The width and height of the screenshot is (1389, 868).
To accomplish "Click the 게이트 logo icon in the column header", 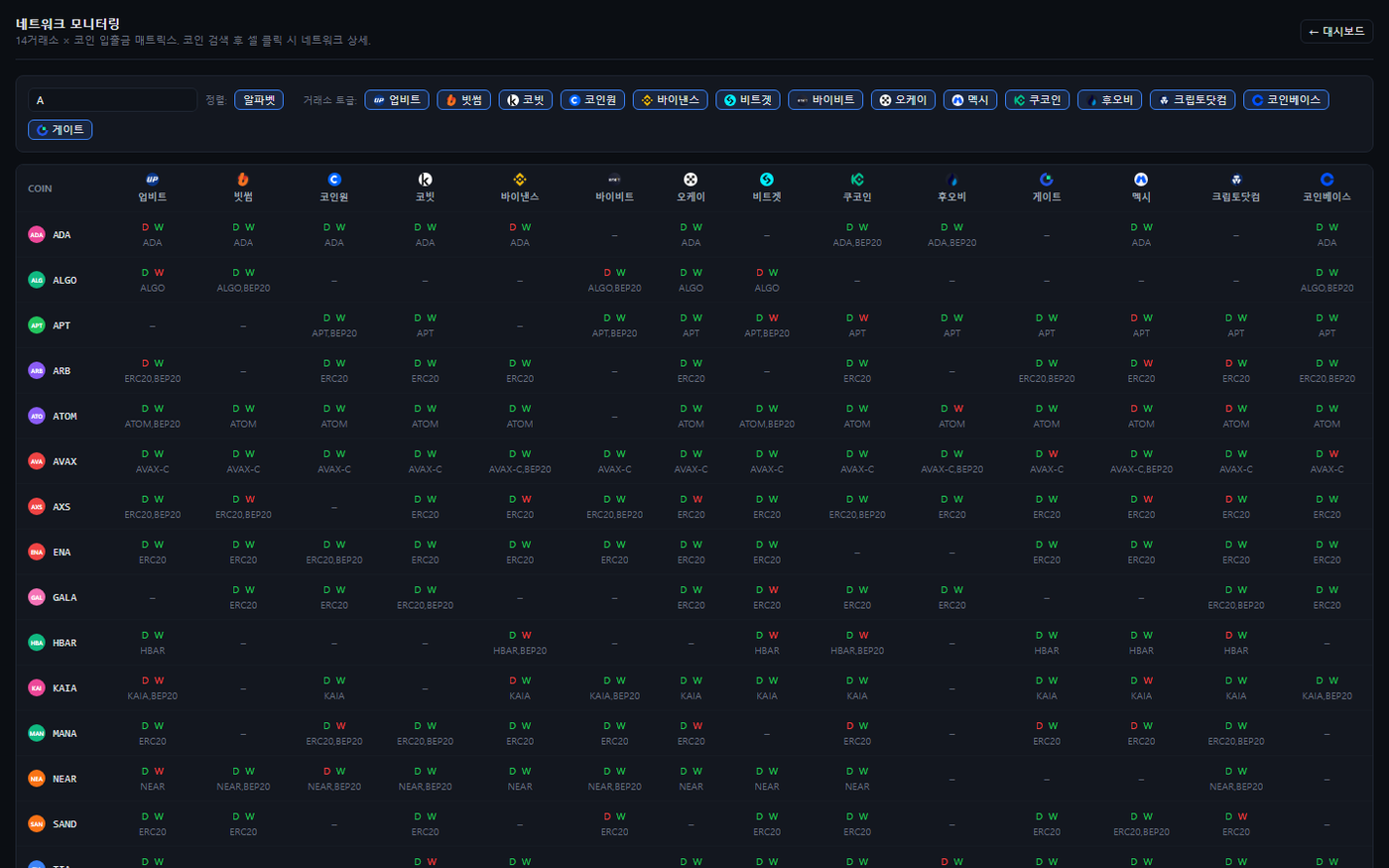I will pos(1047,180).
